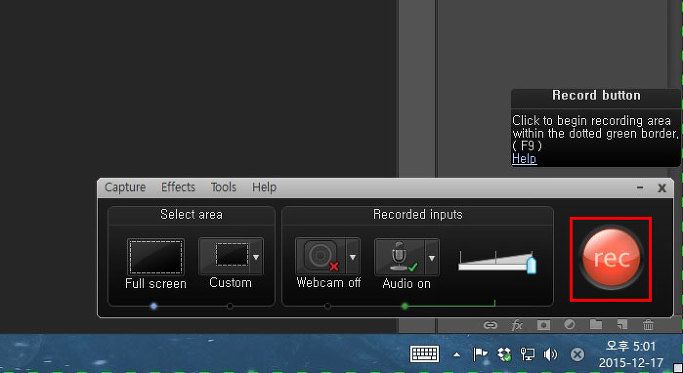
Task: Expand the webcam options dropdown arrow
Action: (353, 257)
